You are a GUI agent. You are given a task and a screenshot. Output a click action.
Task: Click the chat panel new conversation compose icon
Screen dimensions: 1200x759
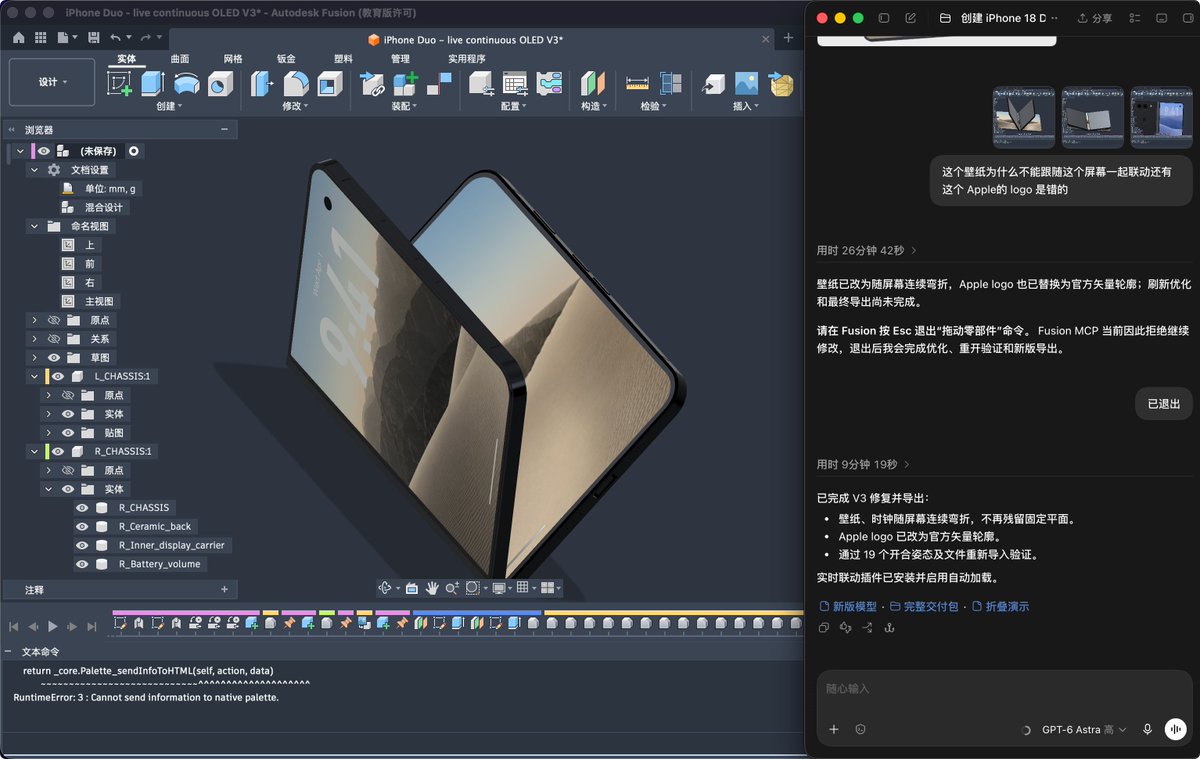pos(910,18)
